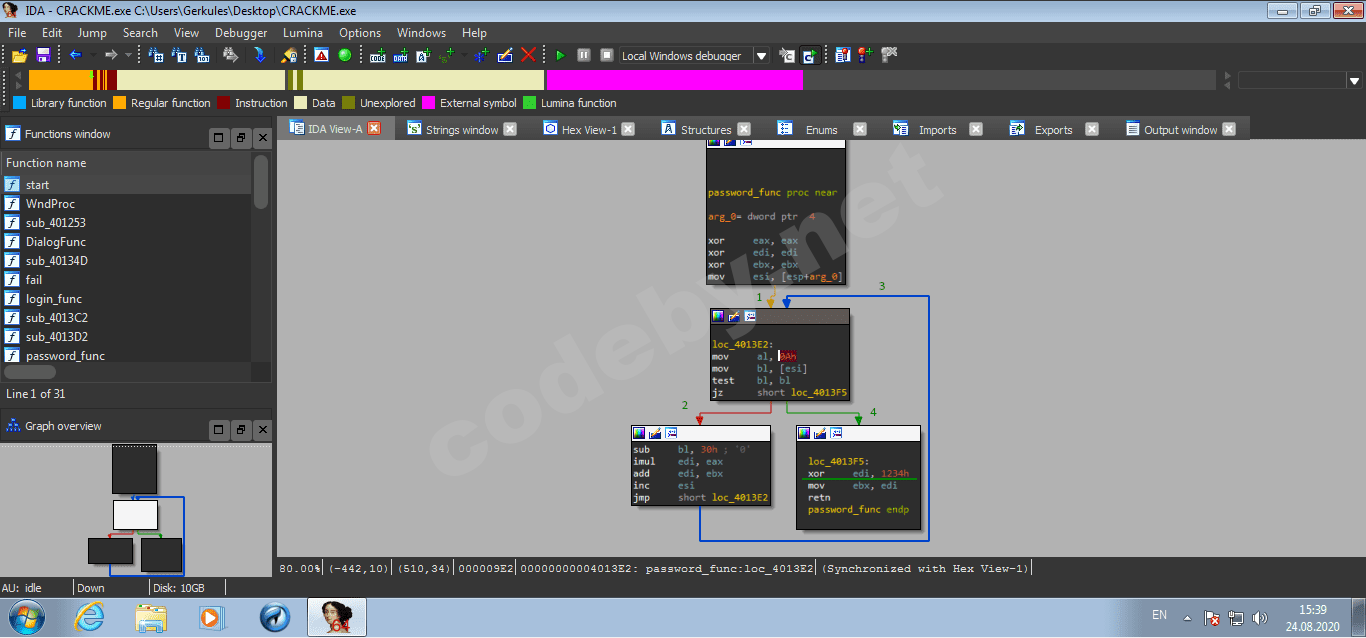Click the breakpoint list toolbar icon
The width and height of the screenshot is (1366, 638).
(x=843, y=55)
